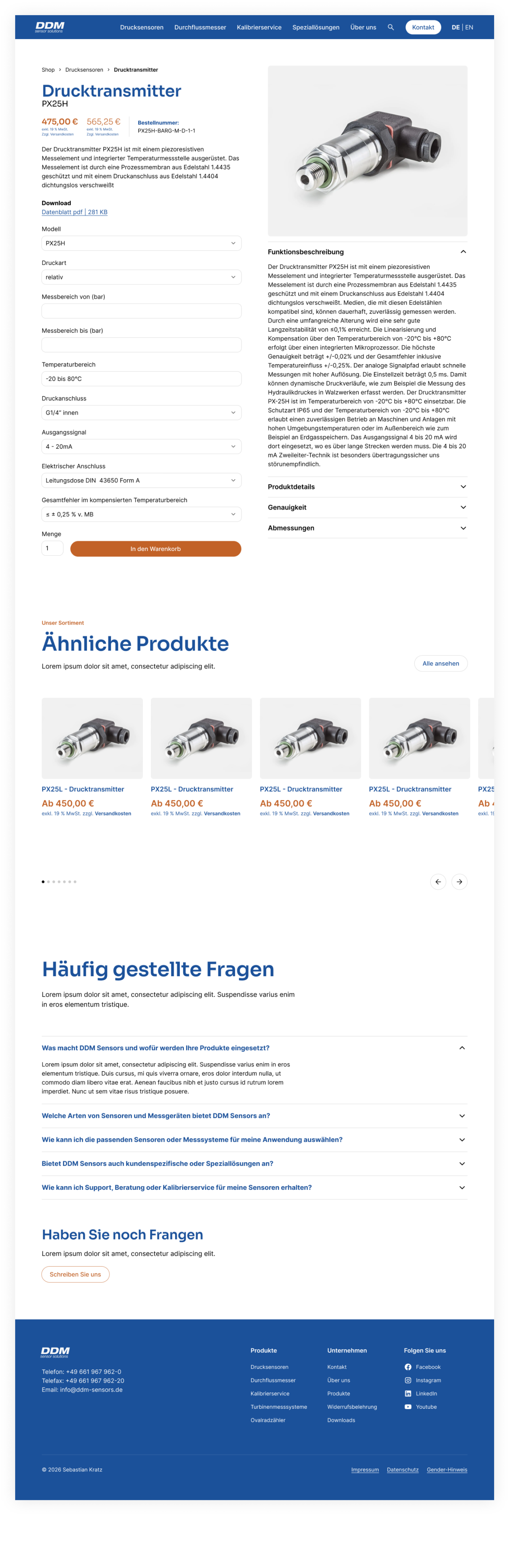Select the first carousel pagination dot
This screenshot has height=1568, width=512.
click(x=43, y=881)
